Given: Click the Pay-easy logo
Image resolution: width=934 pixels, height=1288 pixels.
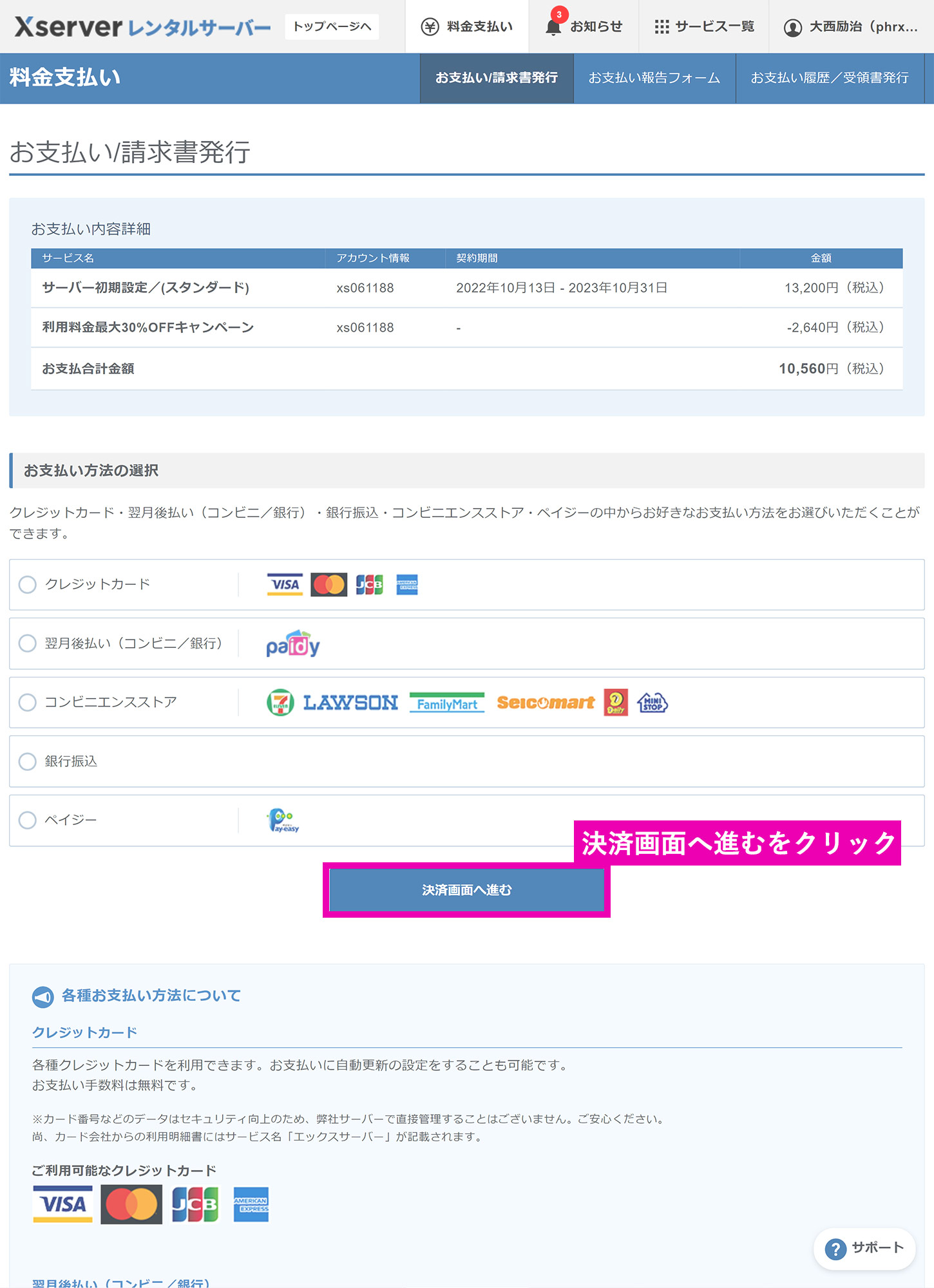Looking at the screenshot, I should coord(283,820).
